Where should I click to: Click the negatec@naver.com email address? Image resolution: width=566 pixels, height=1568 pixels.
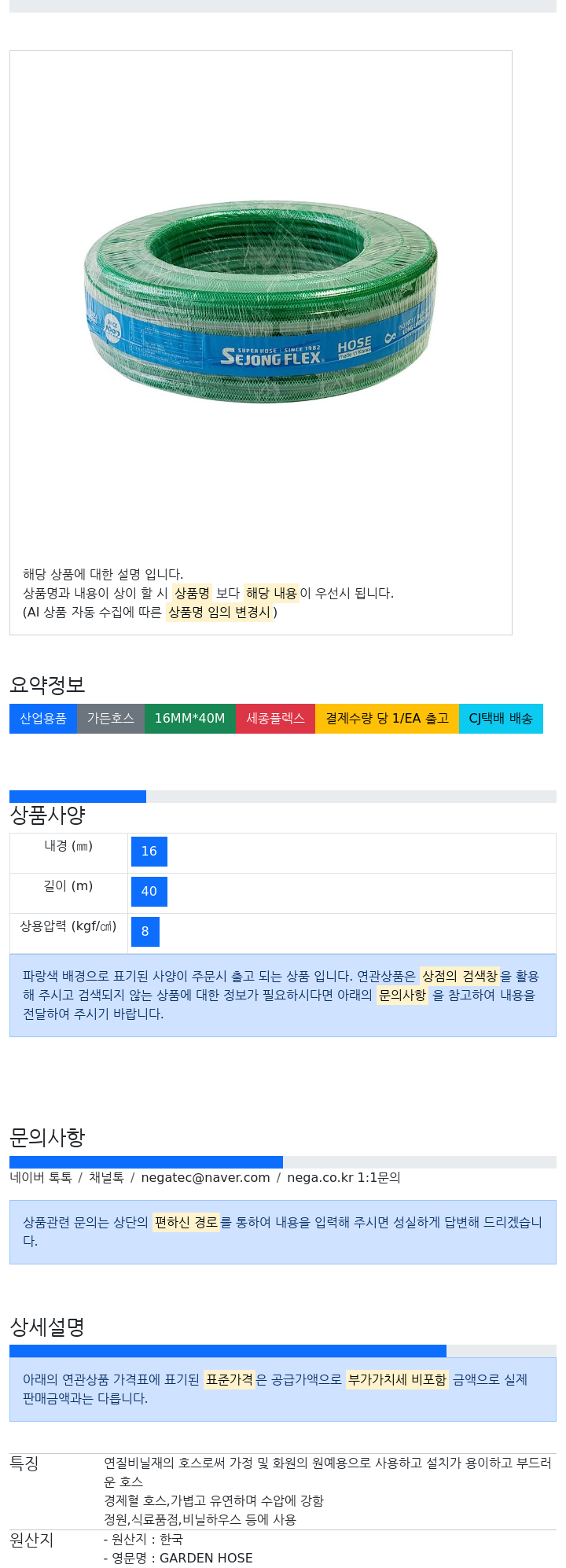pyautogui.click(x=205, y=1177)
